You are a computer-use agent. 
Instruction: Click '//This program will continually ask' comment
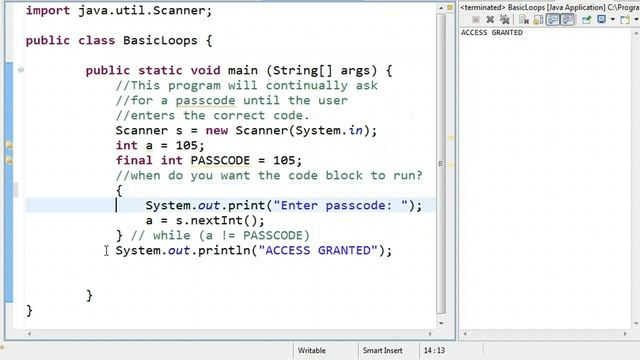coord(247,85)
